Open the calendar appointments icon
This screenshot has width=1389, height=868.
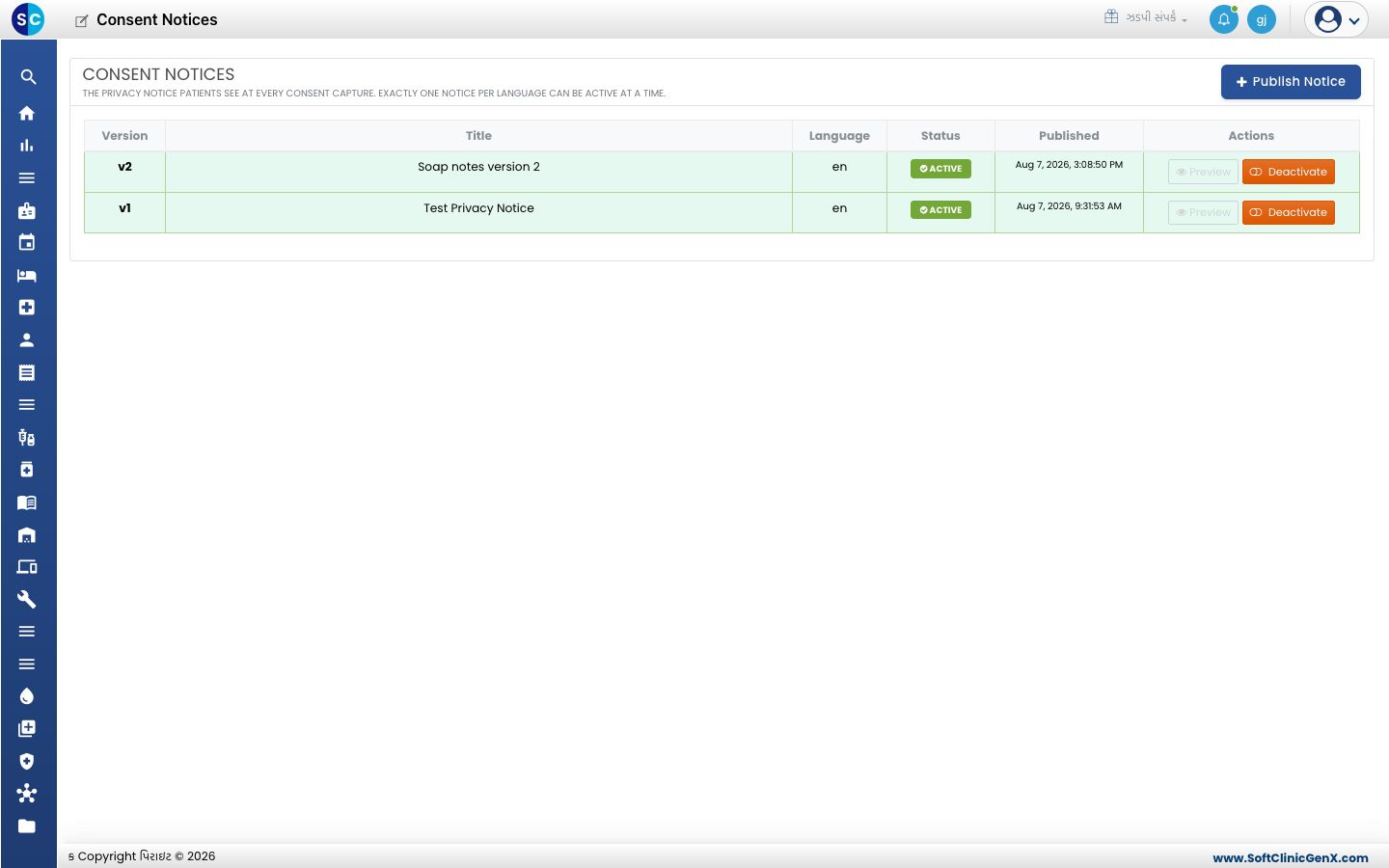27,243
